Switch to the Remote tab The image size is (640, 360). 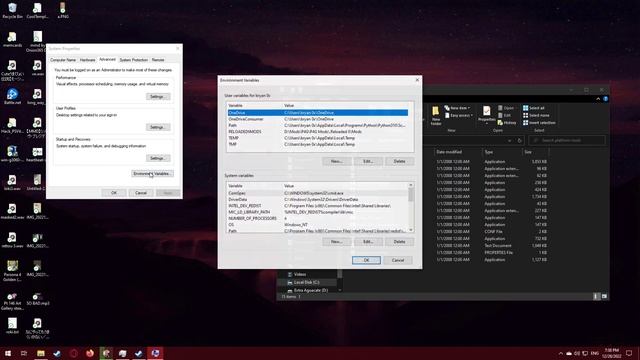click(158, 60)
